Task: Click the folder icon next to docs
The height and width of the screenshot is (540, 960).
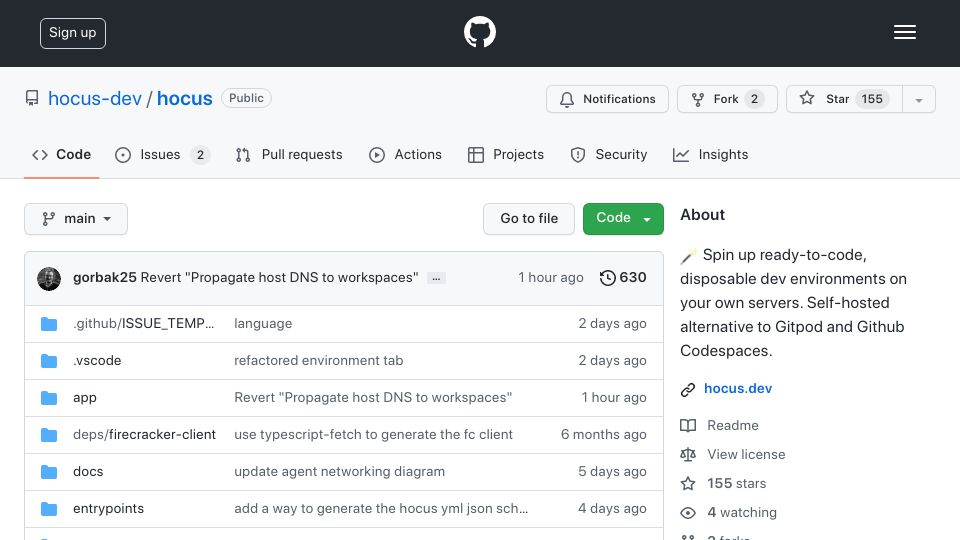Action: 49,472
